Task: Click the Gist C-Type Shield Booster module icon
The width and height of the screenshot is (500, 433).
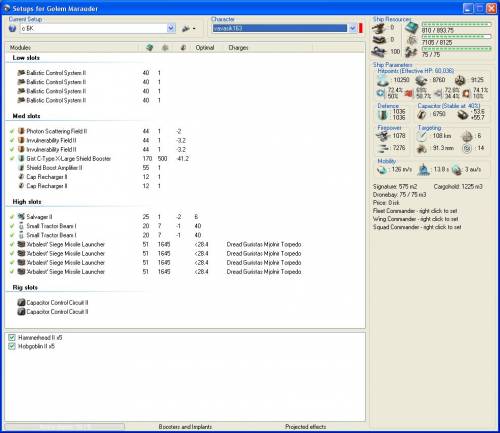Action: pyautogui.click(x=21, y=158)
